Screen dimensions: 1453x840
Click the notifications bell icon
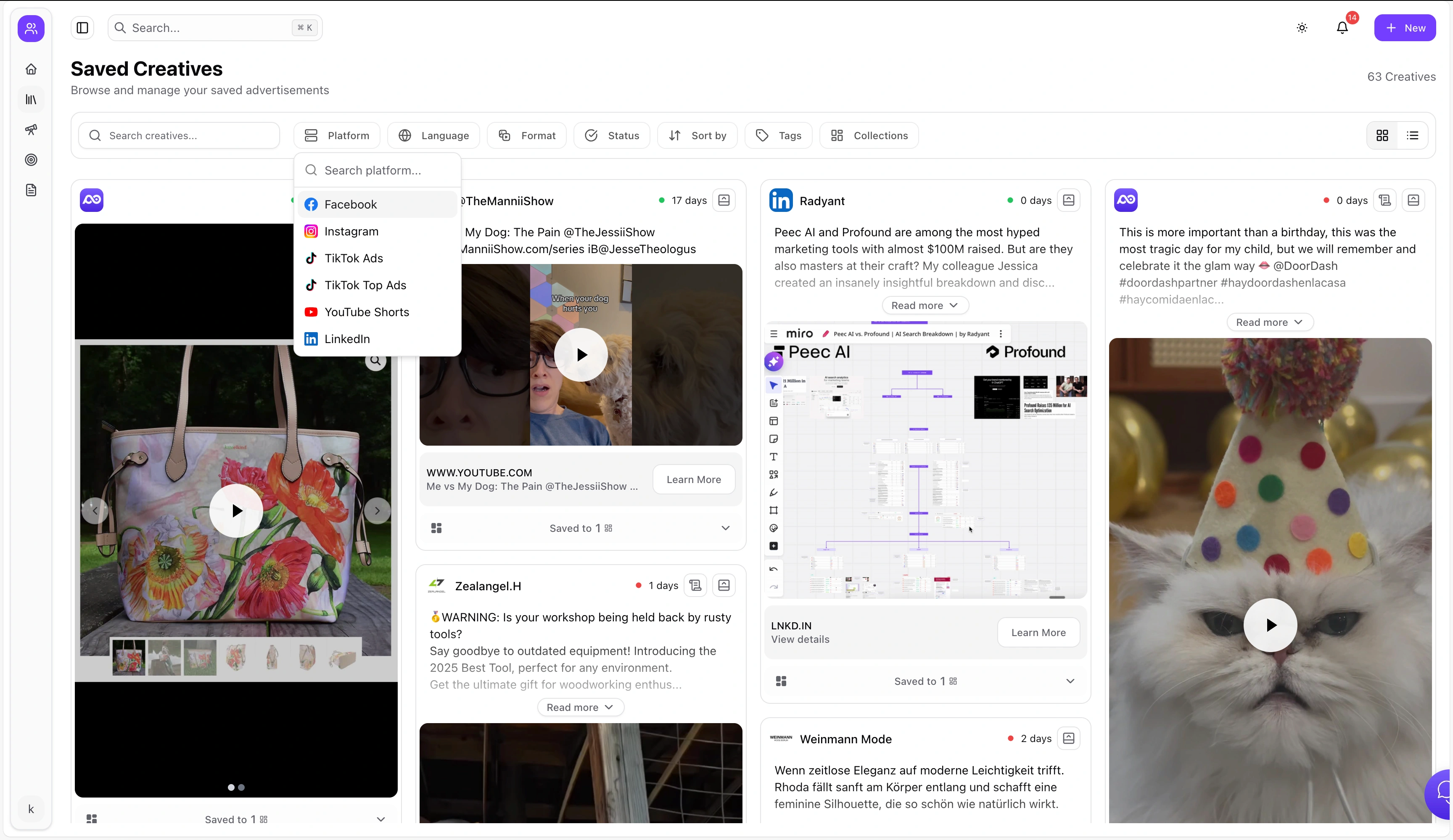tap(1342, 28)
